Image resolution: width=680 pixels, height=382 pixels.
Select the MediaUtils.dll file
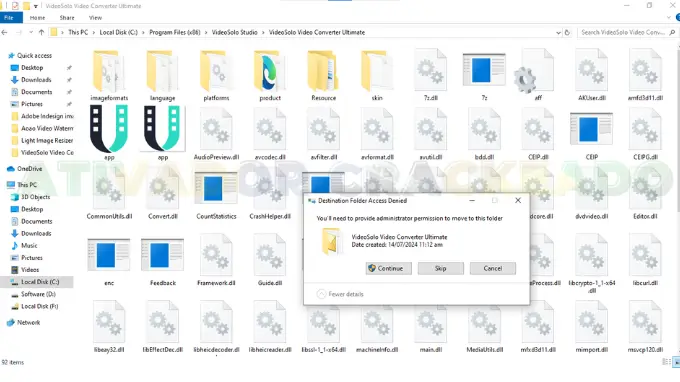484,327
